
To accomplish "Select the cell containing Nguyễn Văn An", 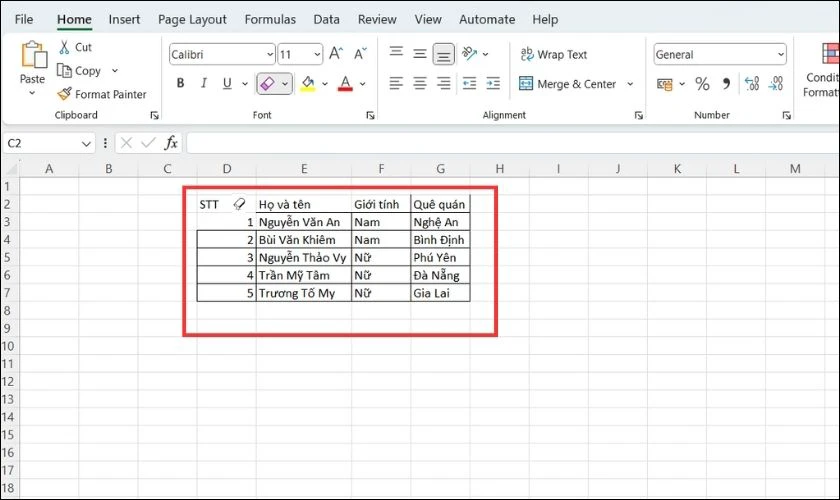I will coord(304,222).
